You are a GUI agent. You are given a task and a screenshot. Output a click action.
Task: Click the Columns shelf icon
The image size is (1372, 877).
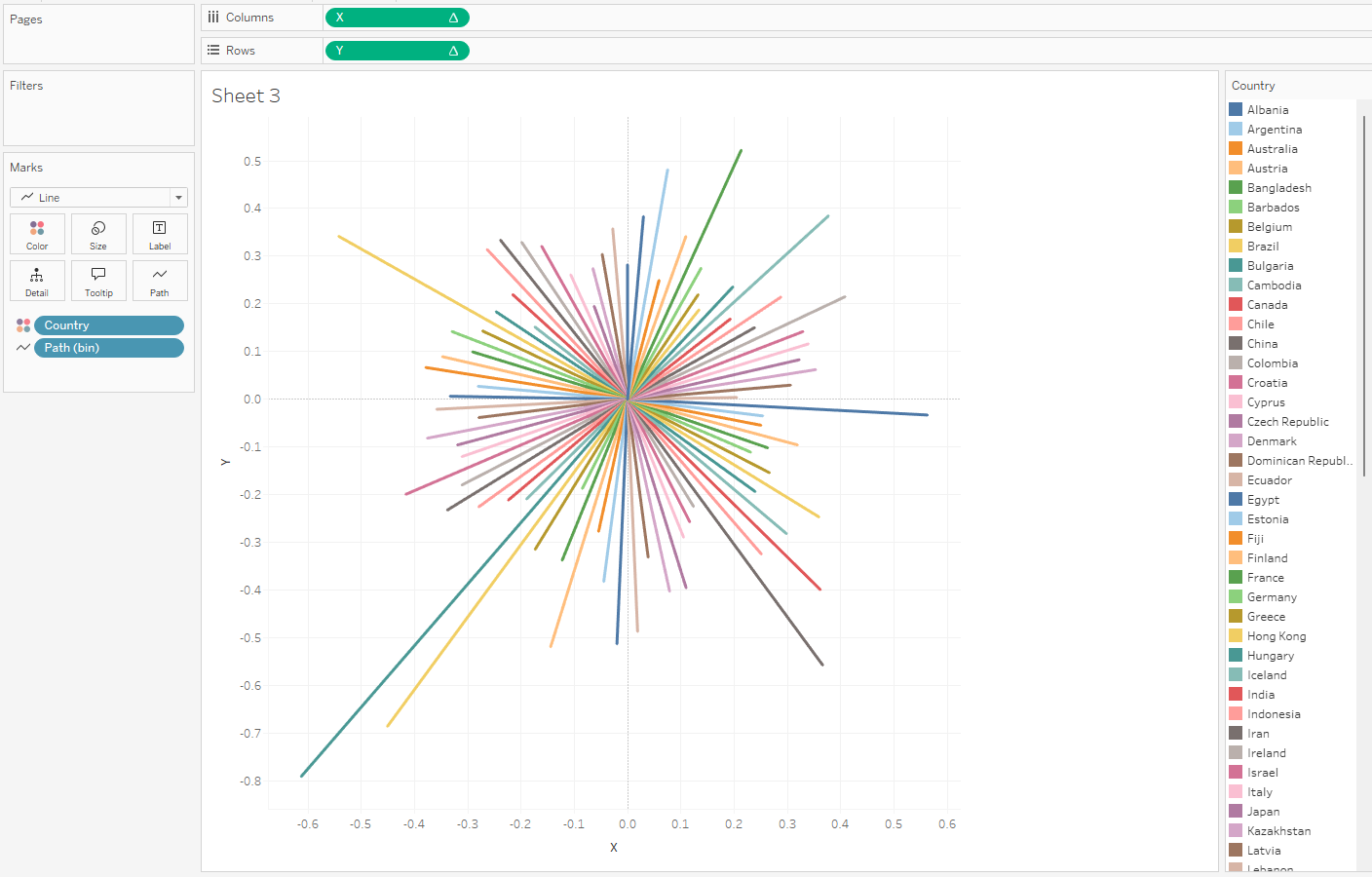[213, 18]
